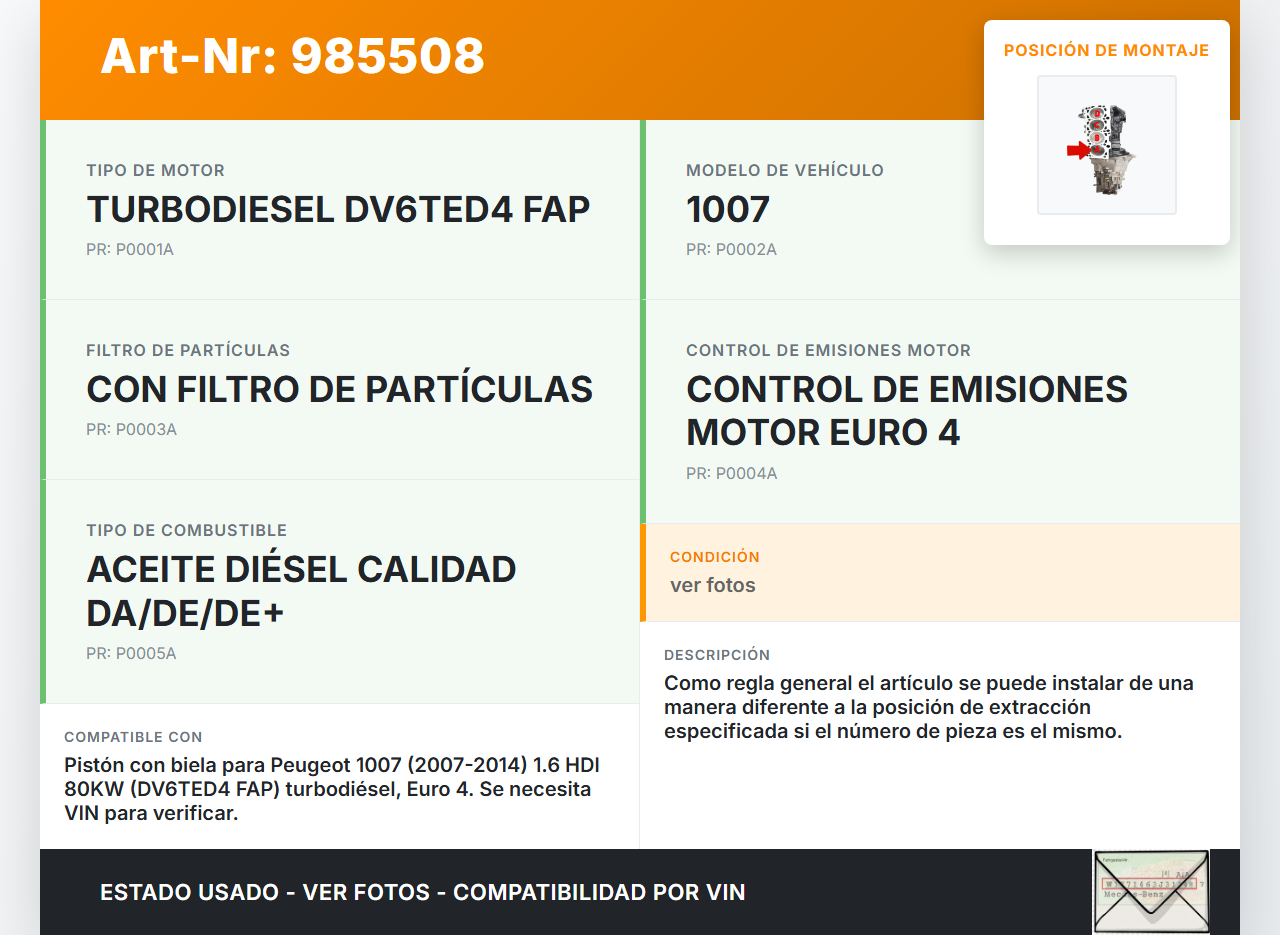
Task: Select the Turbodiesel DV6TED4 FAP engine type
Action: click(338, 210)
